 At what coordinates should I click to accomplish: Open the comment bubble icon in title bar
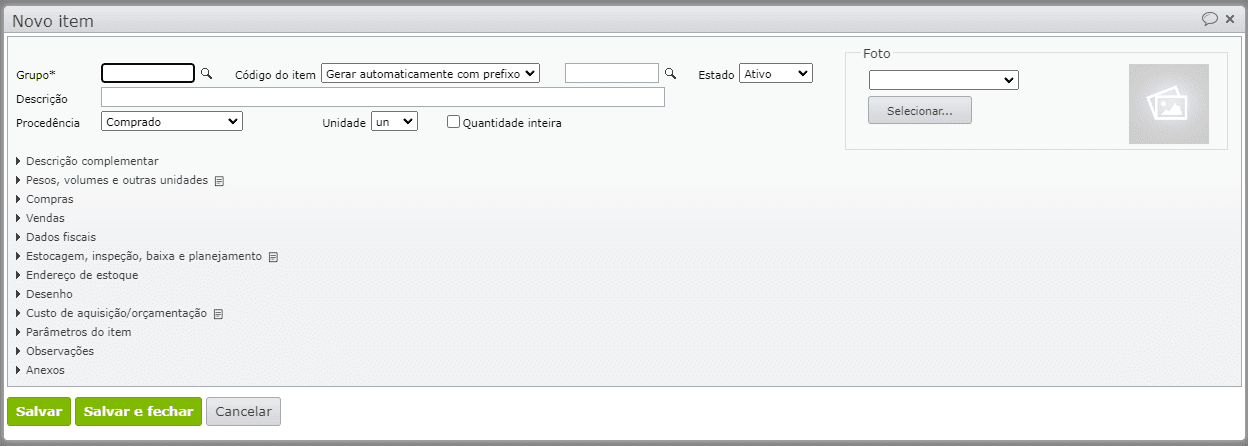1209,18
